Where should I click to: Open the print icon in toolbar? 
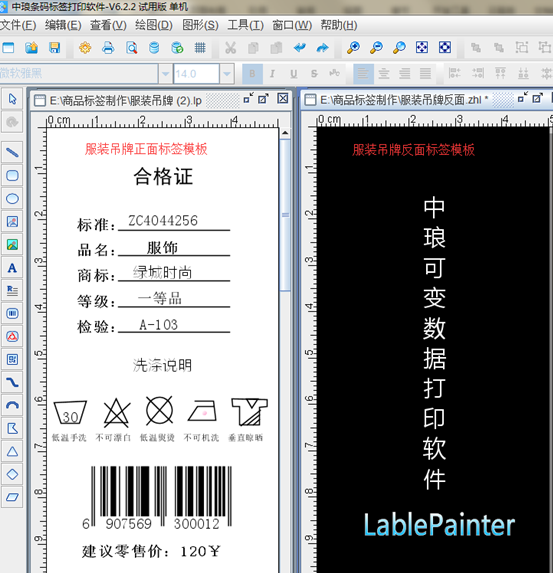click(x=108, y=48)
